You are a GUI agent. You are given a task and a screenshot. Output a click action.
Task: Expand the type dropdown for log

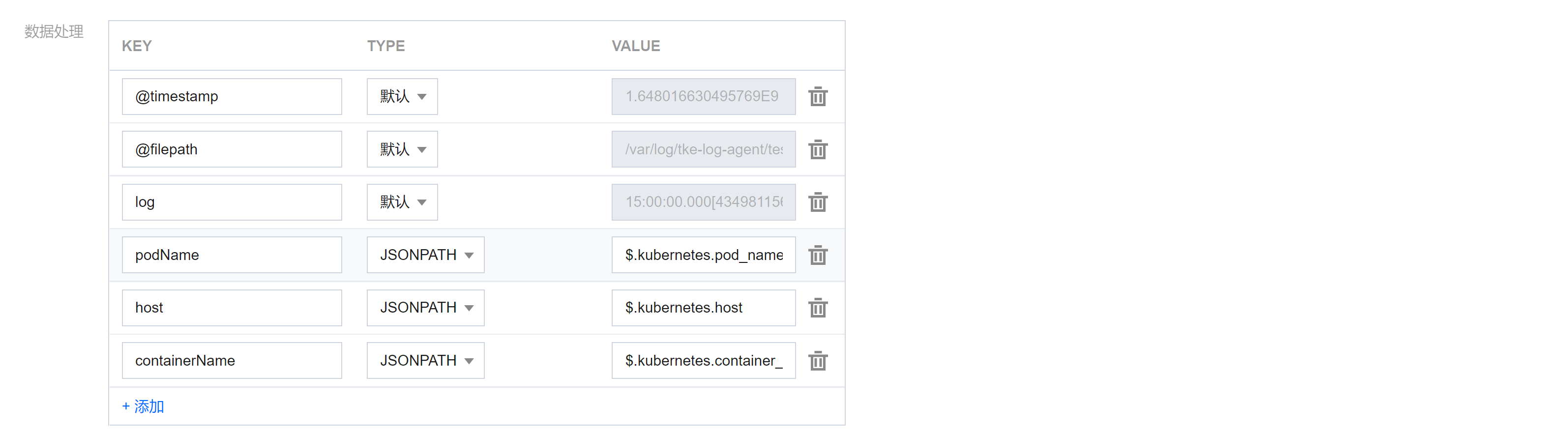pyautogui.click(x=402, y=202)
